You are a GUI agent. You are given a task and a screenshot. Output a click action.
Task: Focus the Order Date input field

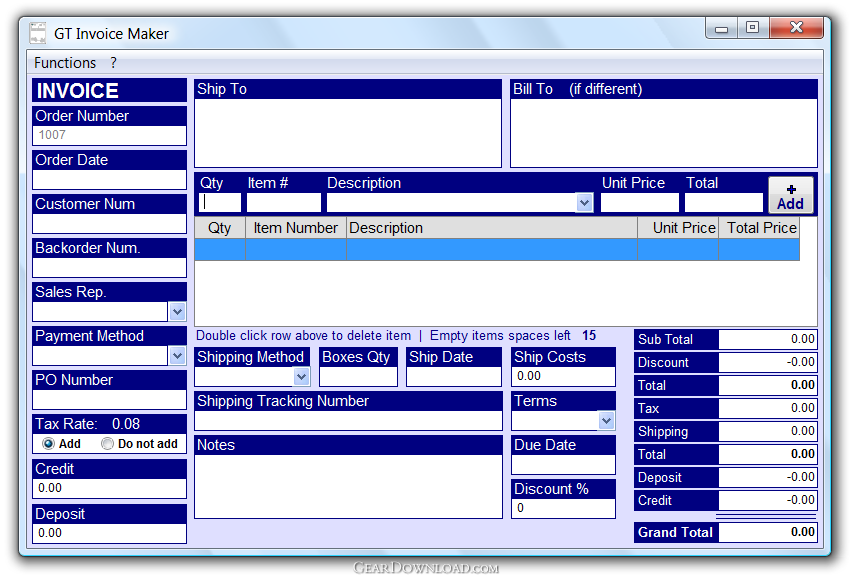tap(109, 179)
